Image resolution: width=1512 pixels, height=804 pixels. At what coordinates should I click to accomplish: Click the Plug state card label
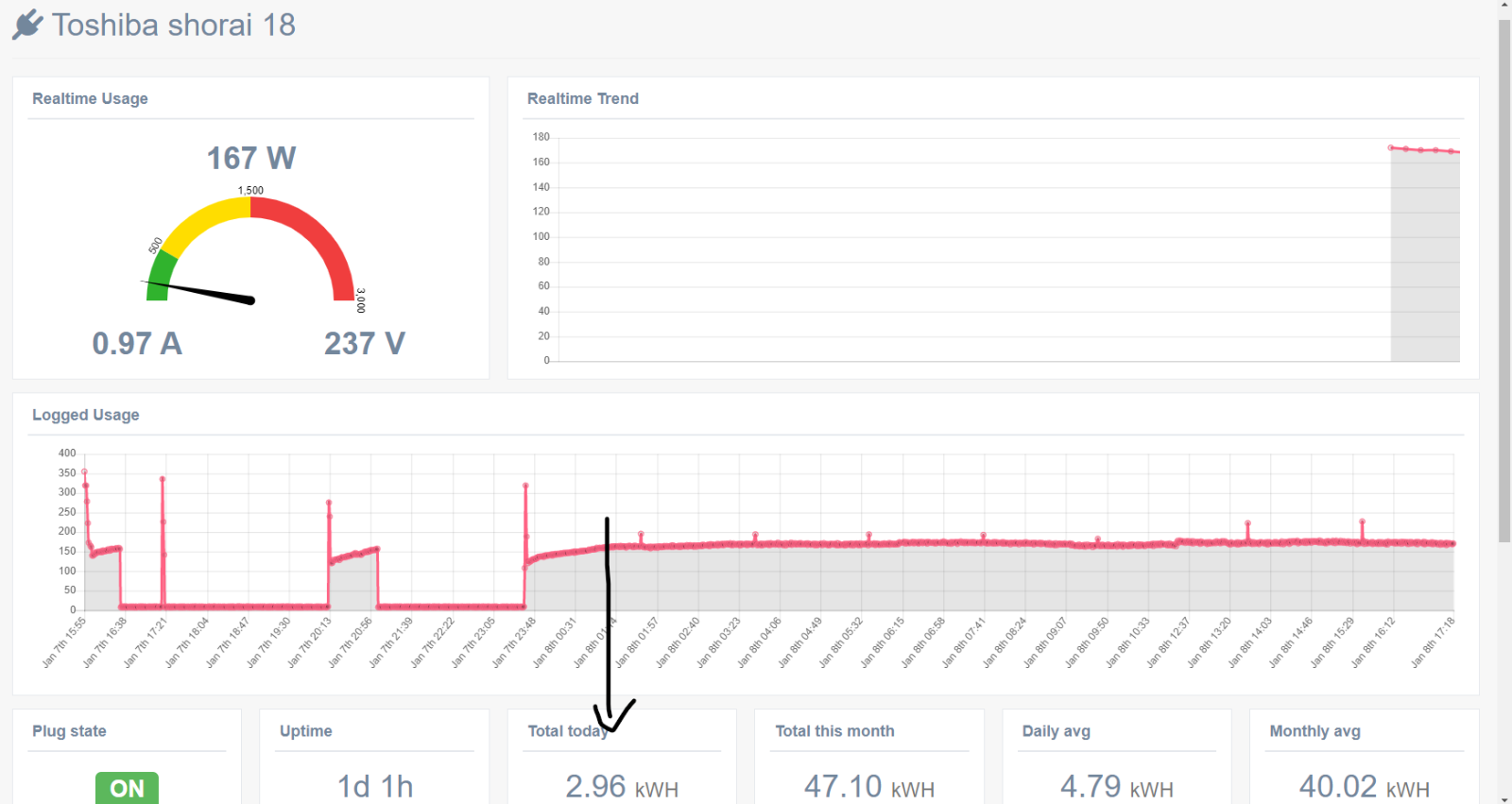pos(69,731)
